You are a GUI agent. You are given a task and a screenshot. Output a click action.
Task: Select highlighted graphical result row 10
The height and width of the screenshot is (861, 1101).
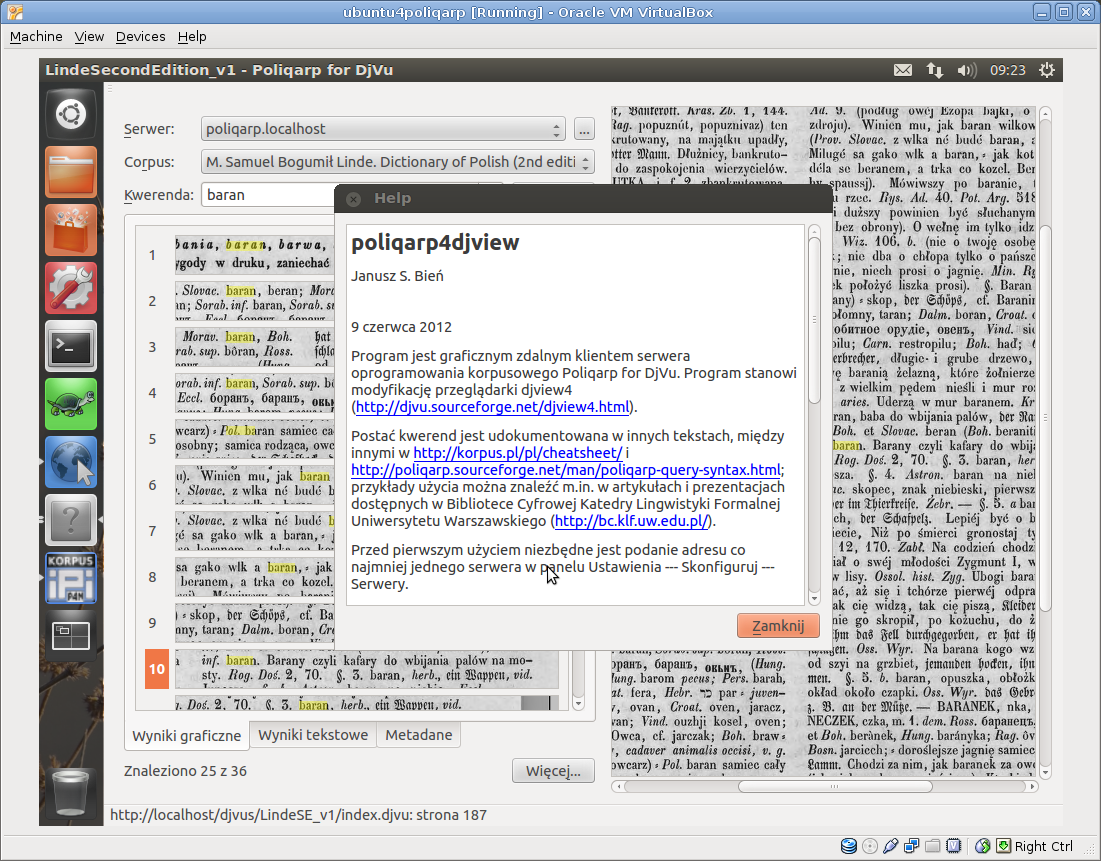click(x=352, y=669)
